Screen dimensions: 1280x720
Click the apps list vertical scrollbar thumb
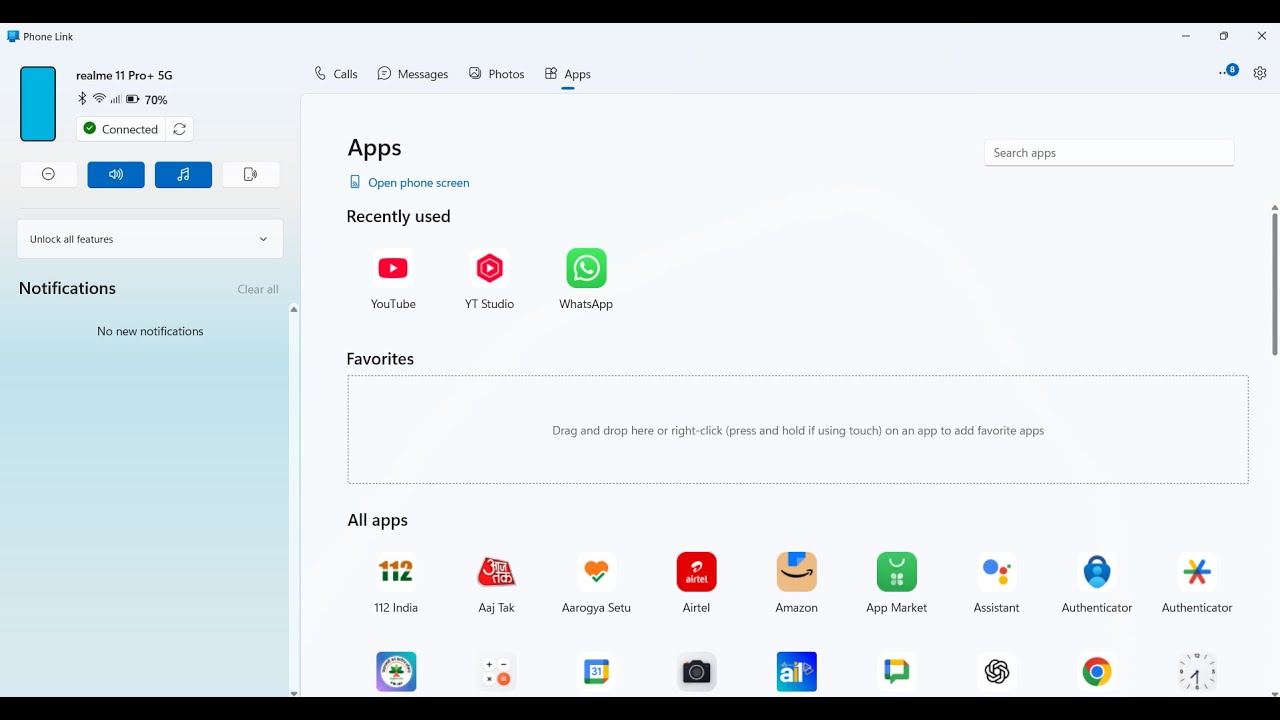(x=1275, y=284)
